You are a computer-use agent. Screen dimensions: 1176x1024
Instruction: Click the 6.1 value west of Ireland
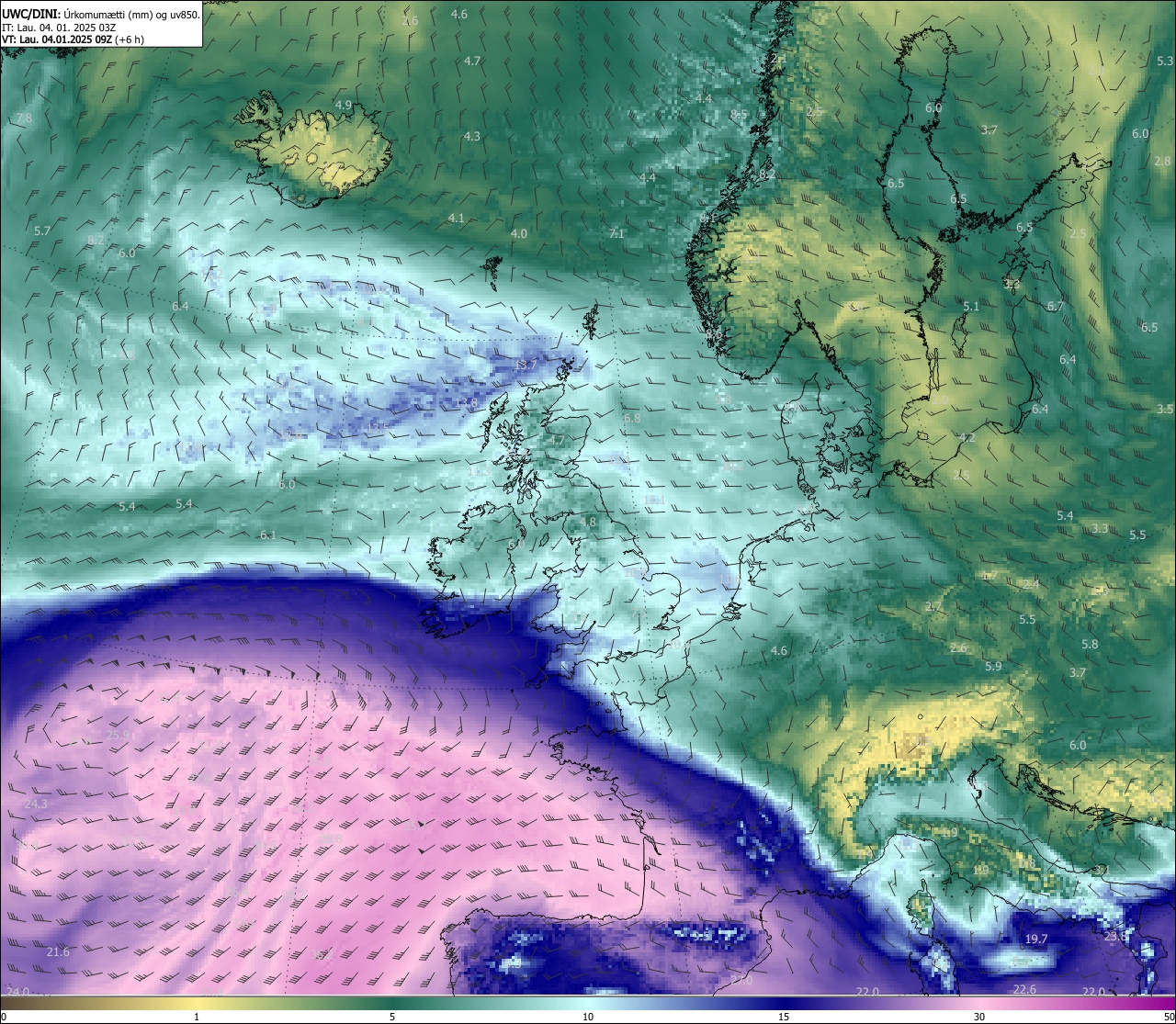pos(268,535)
